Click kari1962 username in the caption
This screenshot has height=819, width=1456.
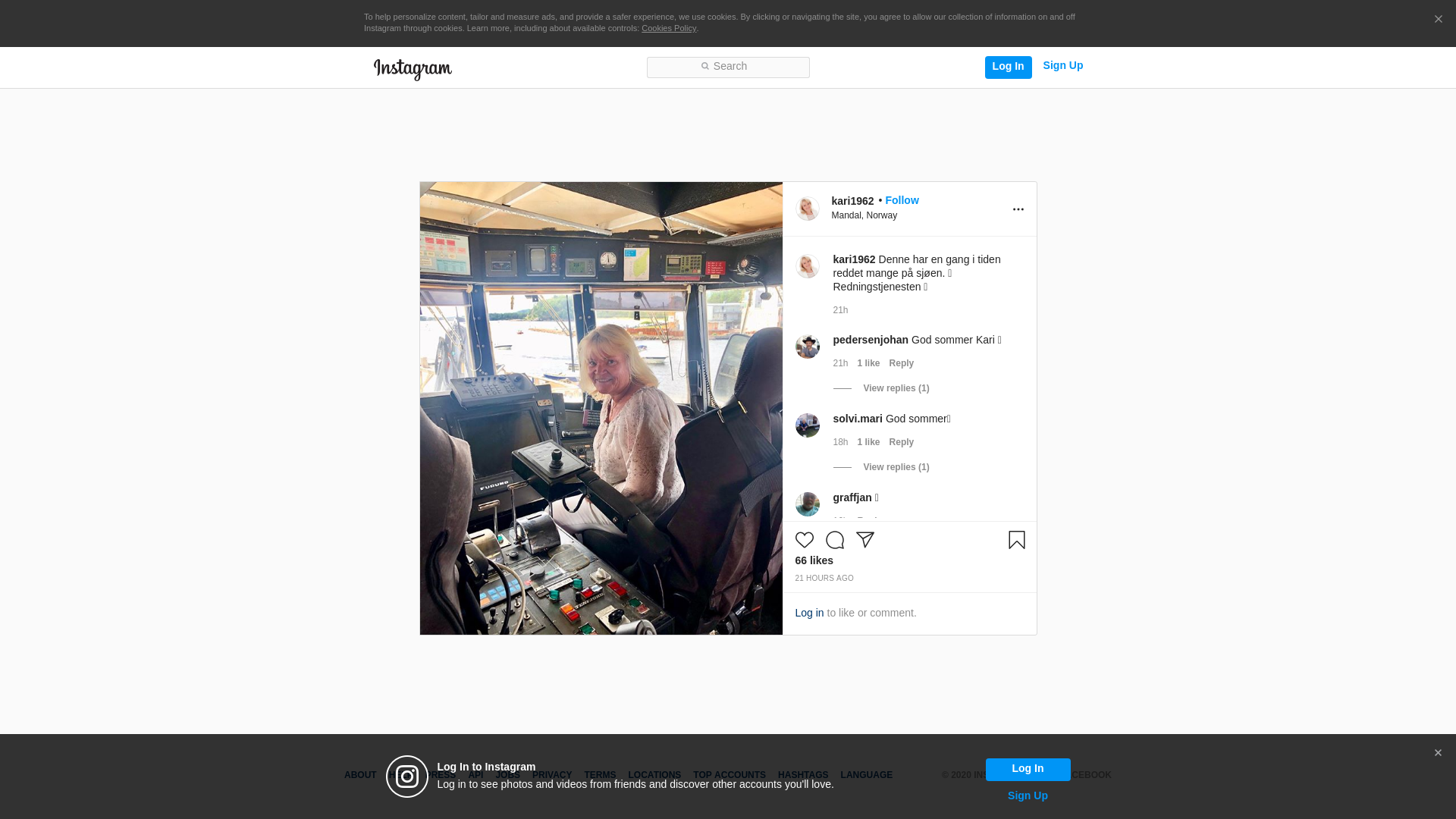(854, 259)
